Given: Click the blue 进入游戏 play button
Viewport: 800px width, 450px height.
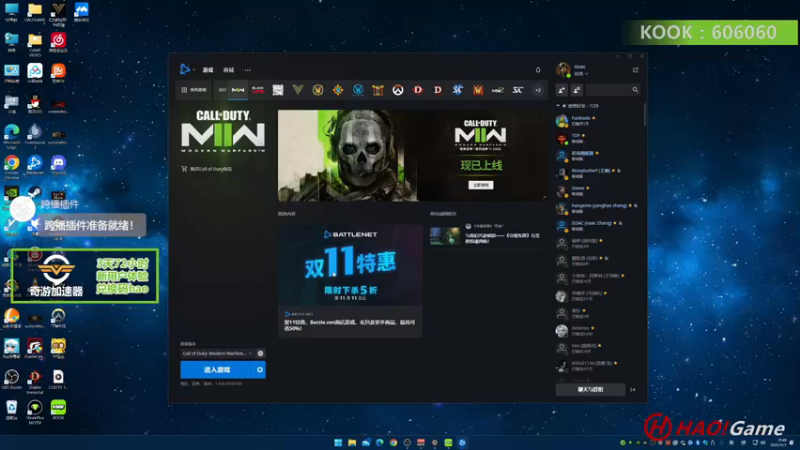Looking at the screenshot, I should pyautogui.click(x=217, y=370).
